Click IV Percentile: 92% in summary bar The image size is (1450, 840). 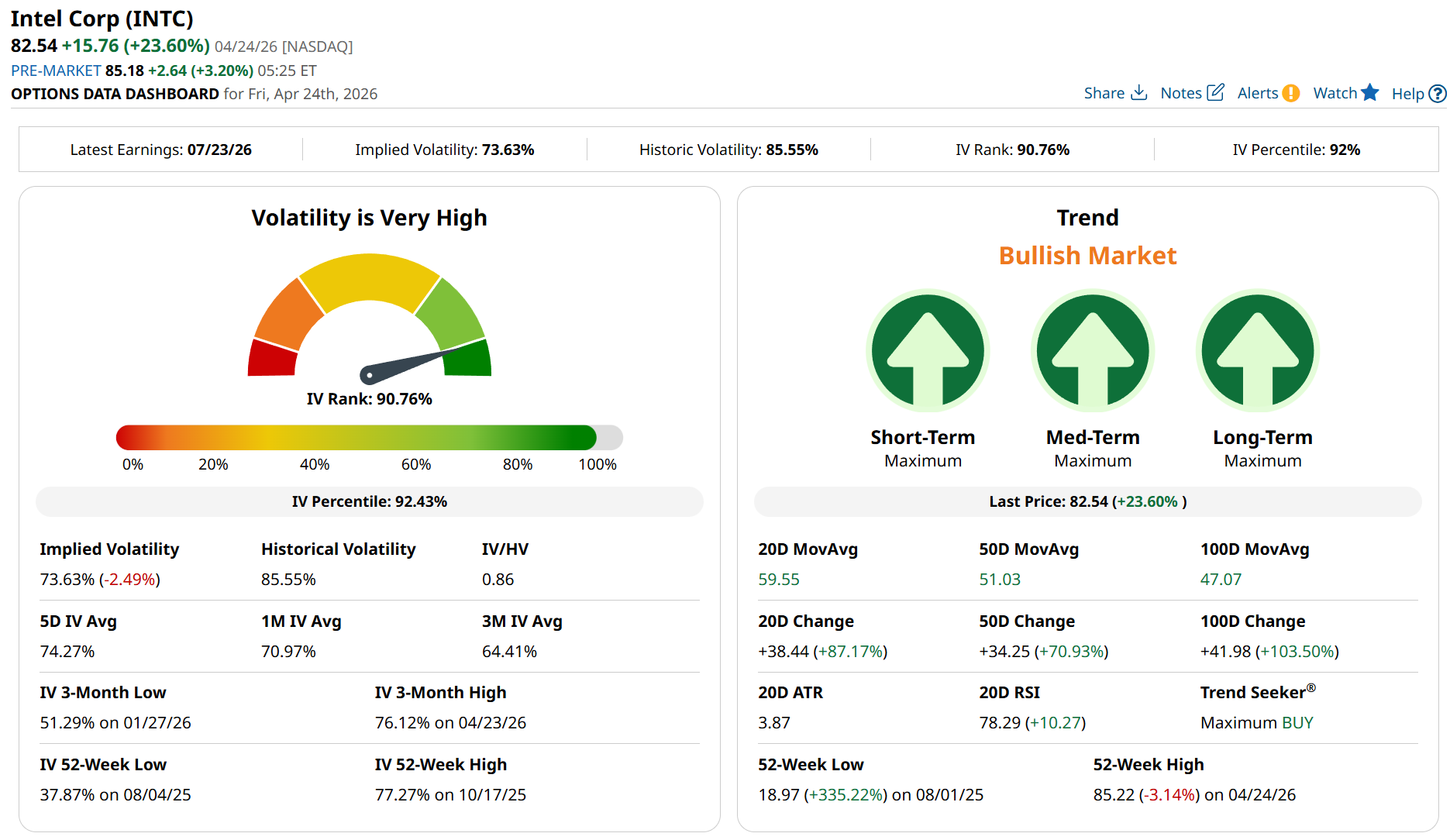pos(1297,150)
